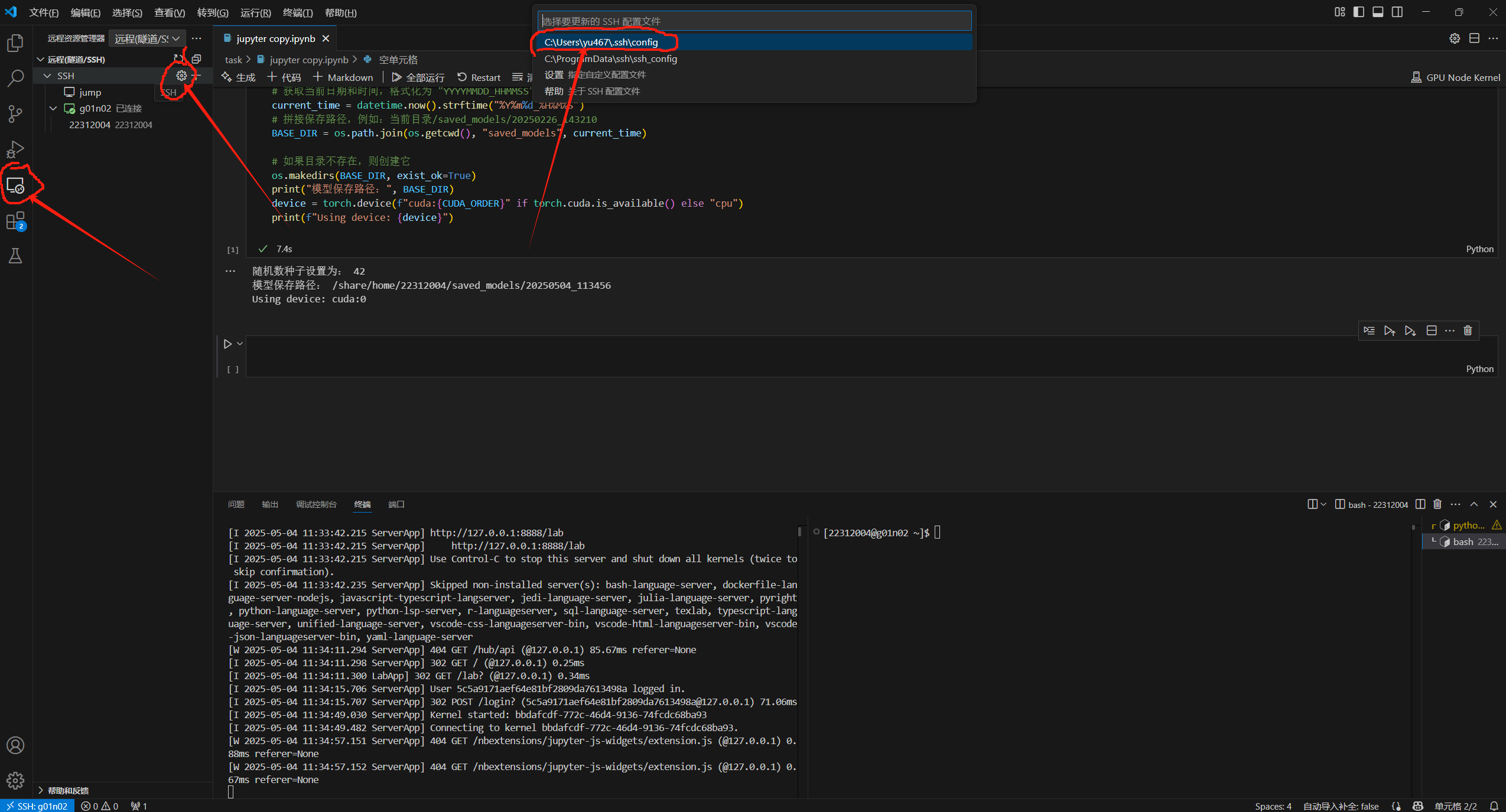Kill the terminal with trash icon

pyautogui.click(x=1437, y=504)
